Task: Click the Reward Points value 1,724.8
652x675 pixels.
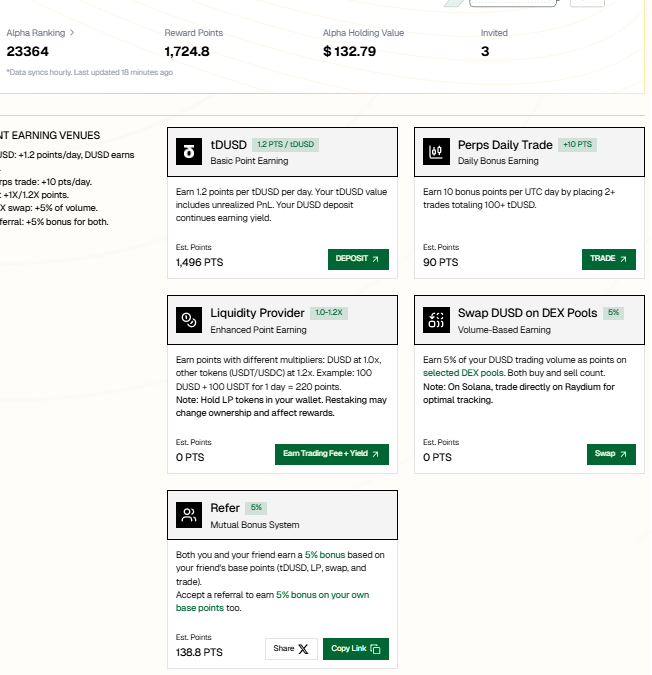Action: (x=187, y=52)
